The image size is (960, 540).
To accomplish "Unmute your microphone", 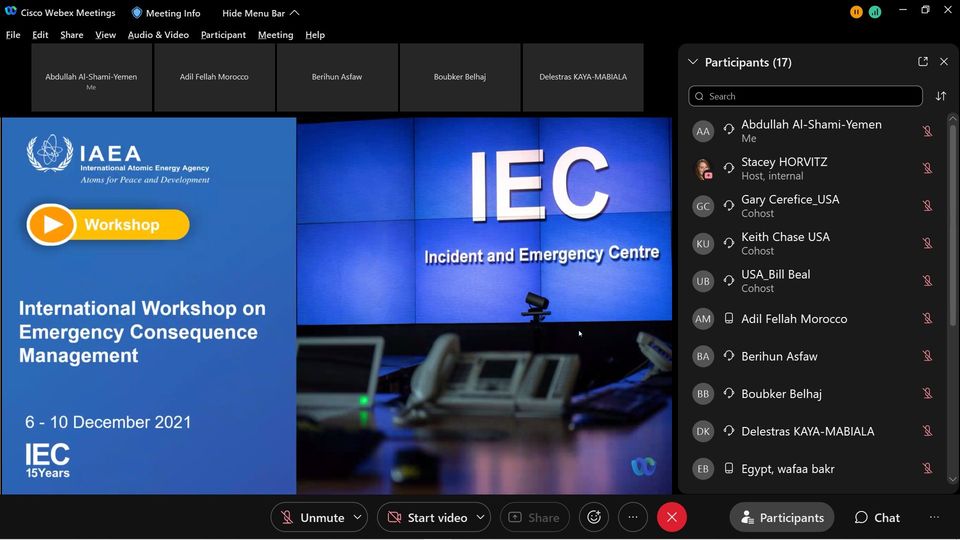I will [312, 517].
